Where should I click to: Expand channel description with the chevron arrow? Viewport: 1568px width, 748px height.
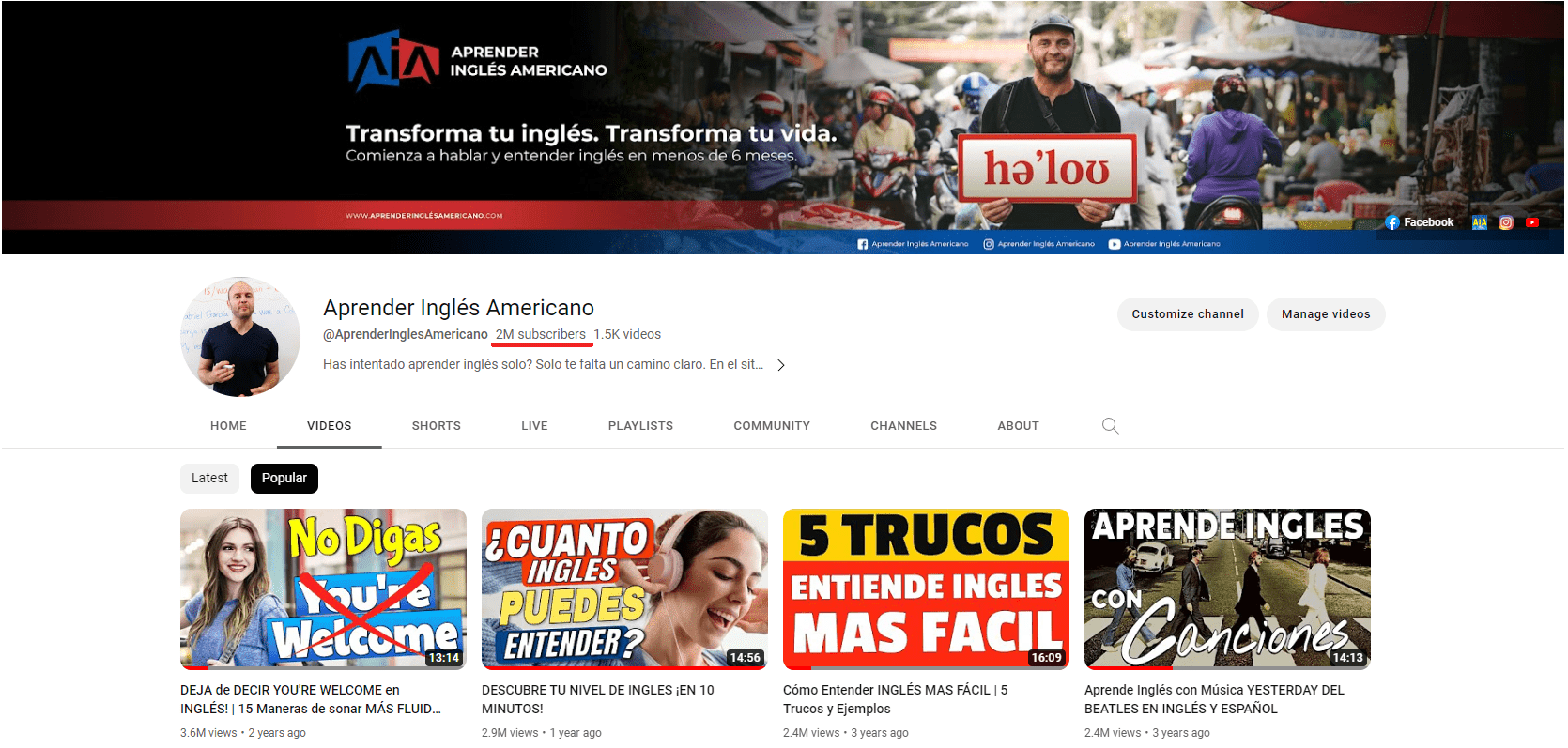tap(780, 365)
